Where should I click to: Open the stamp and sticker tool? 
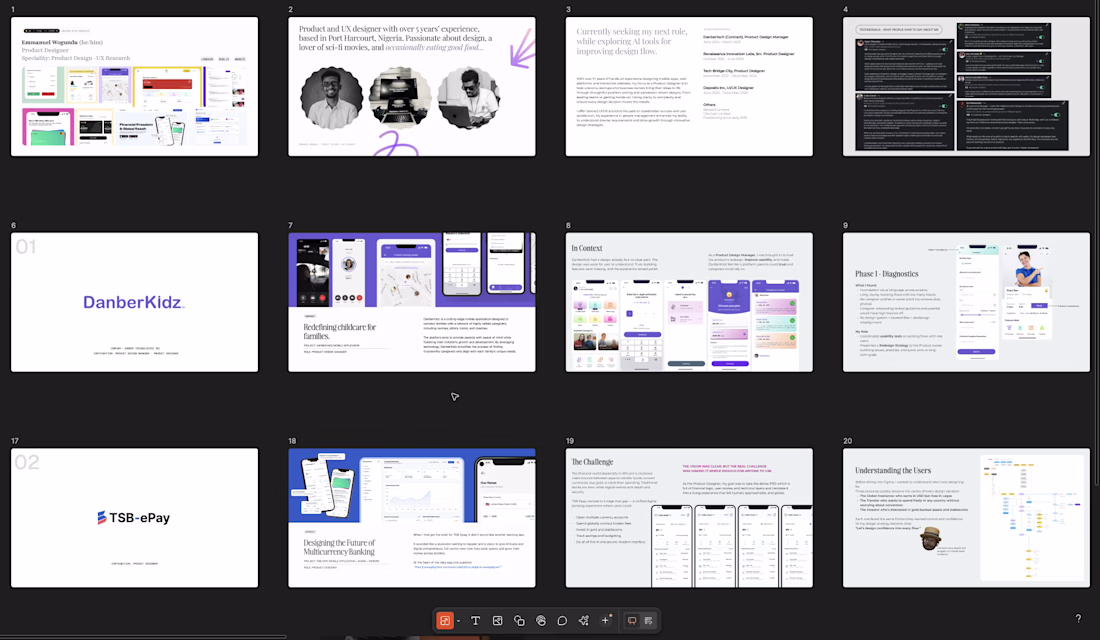(x=541, y=621)
